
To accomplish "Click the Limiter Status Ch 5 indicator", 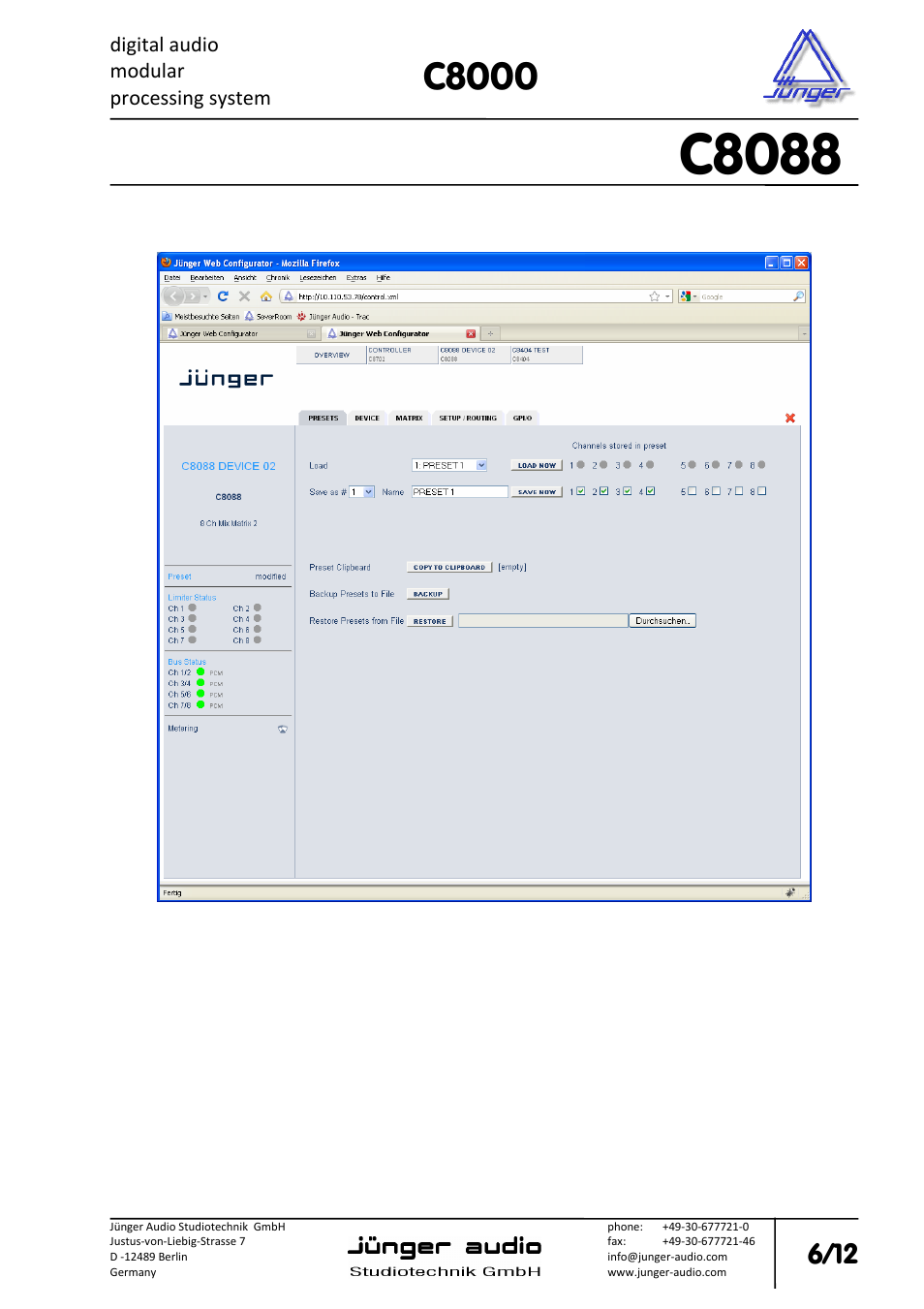I will [x=192, y=629].
